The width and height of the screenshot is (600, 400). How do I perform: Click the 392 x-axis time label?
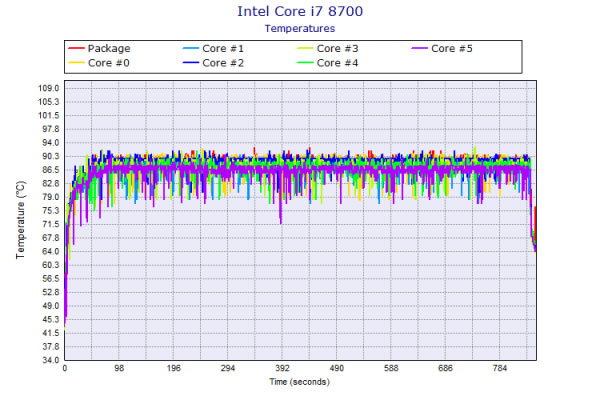[x=282, y=368]
